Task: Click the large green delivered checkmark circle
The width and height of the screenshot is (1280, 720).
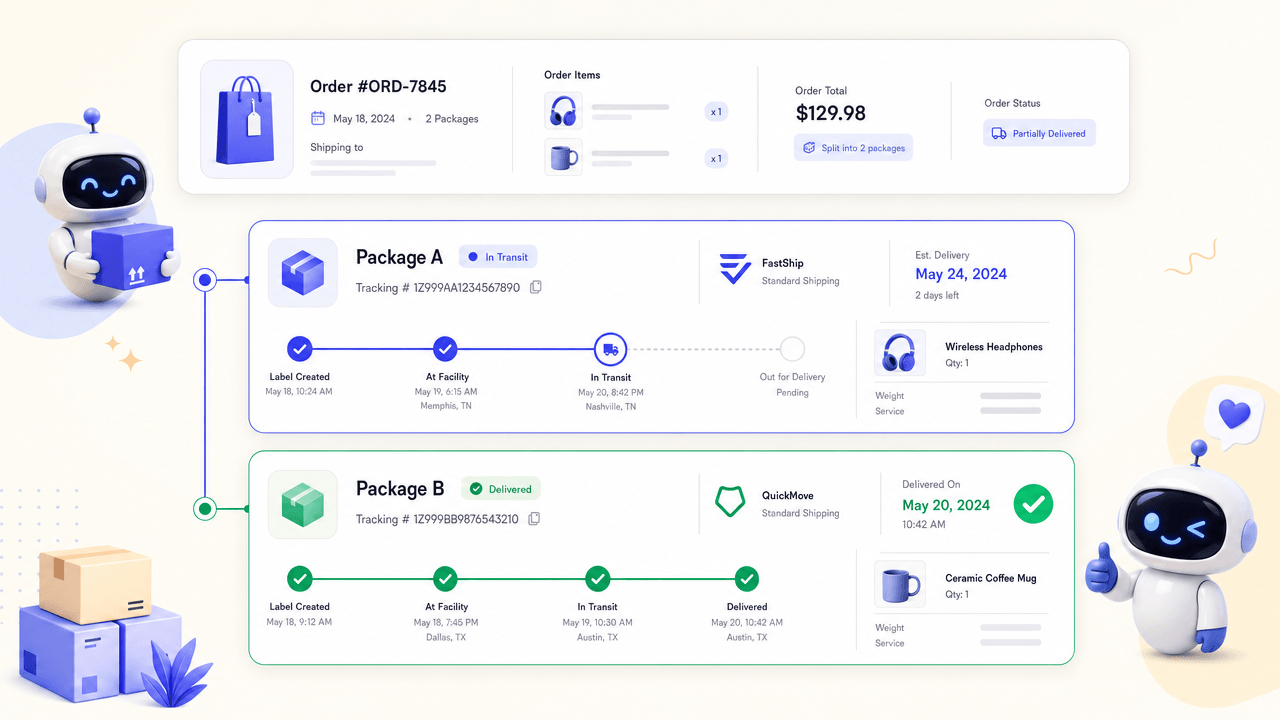Action: pos(1033,504)
